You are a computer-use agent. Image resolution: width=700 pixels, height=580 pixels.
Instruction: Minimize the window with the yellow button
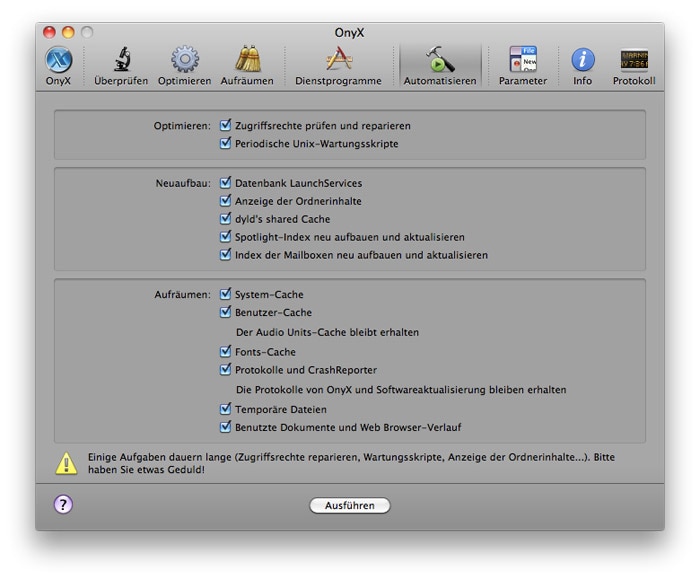(x=68, y=32)
